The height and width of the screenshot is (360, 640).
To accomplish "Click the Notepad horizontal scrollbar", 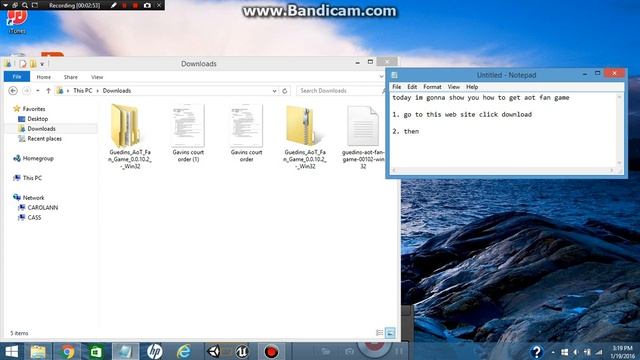I will 503,170.
